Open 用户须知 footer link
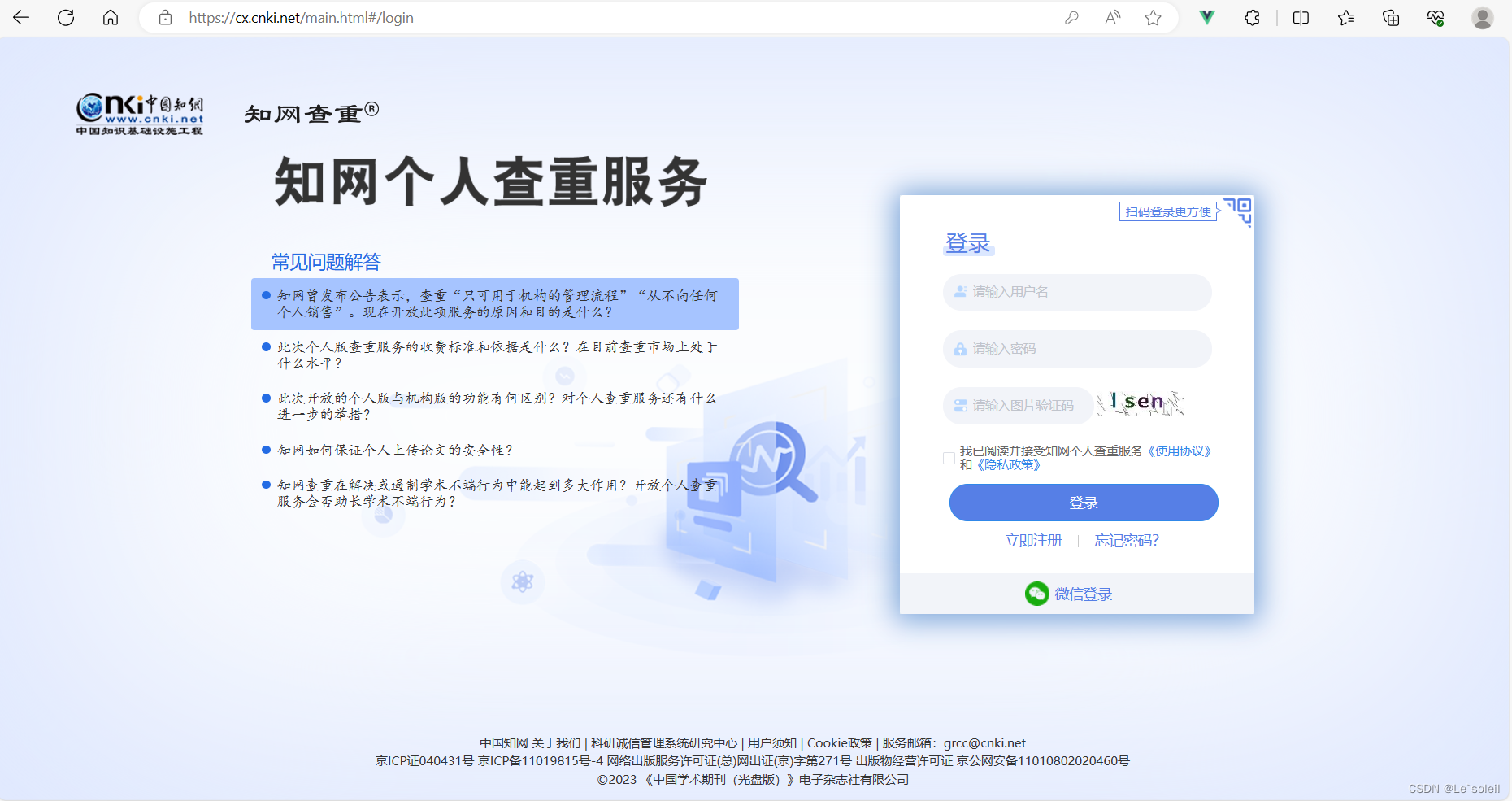The width and height of the screenshot is (1512, 801). click(x=772, y=742)
